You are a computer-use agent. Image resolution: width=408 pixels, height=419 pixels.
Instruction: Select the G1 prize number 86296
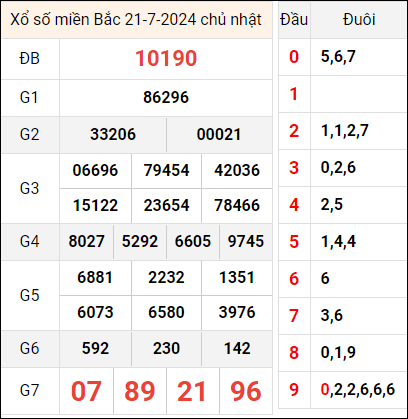pos(166,97)
